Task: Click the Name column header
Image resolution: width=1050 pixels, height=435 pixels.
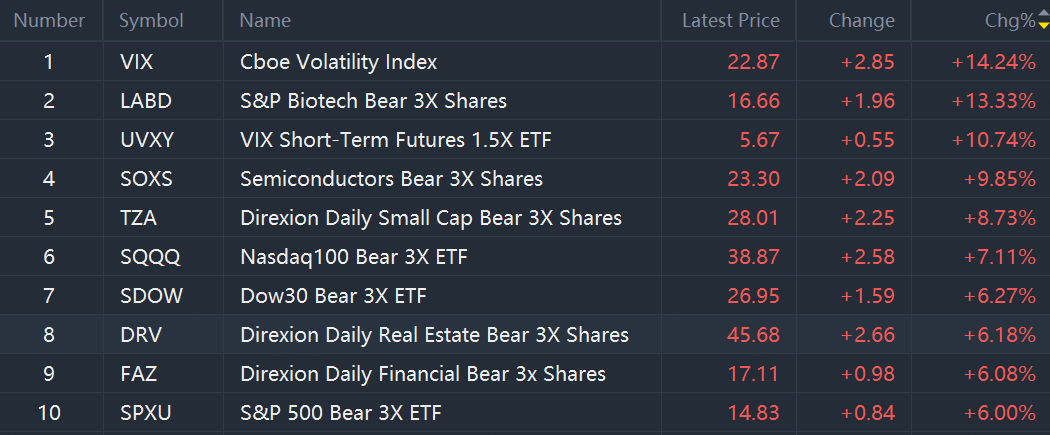Action: click(x=265, y=20)
